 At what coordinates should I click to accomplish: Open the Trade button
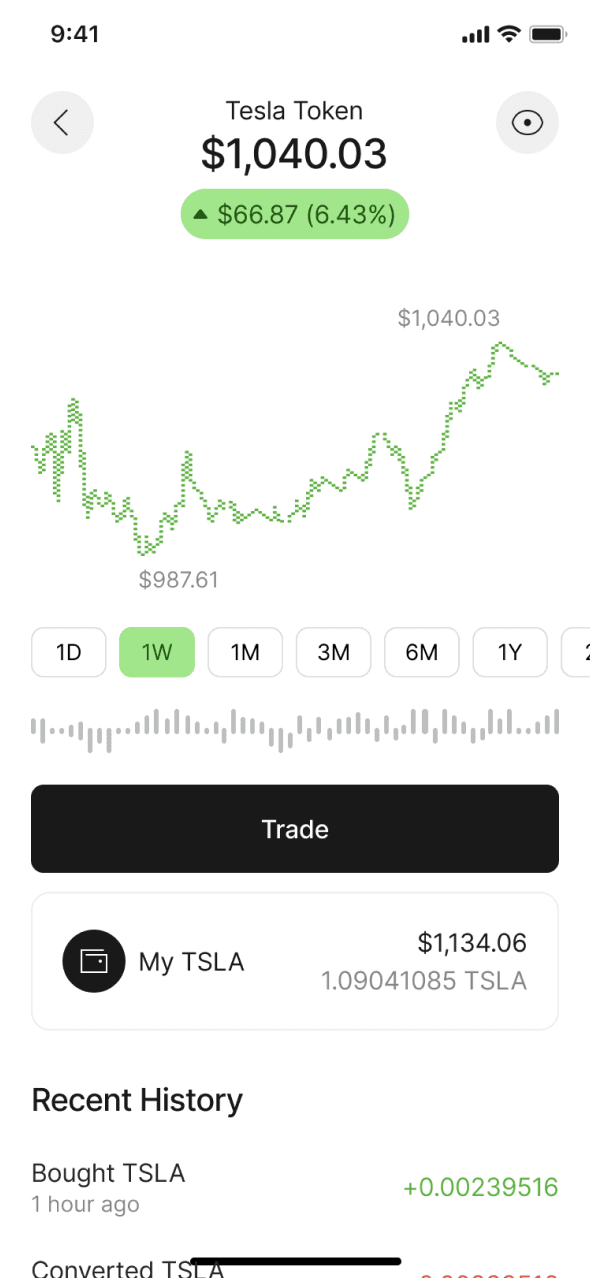click(295, 829)
